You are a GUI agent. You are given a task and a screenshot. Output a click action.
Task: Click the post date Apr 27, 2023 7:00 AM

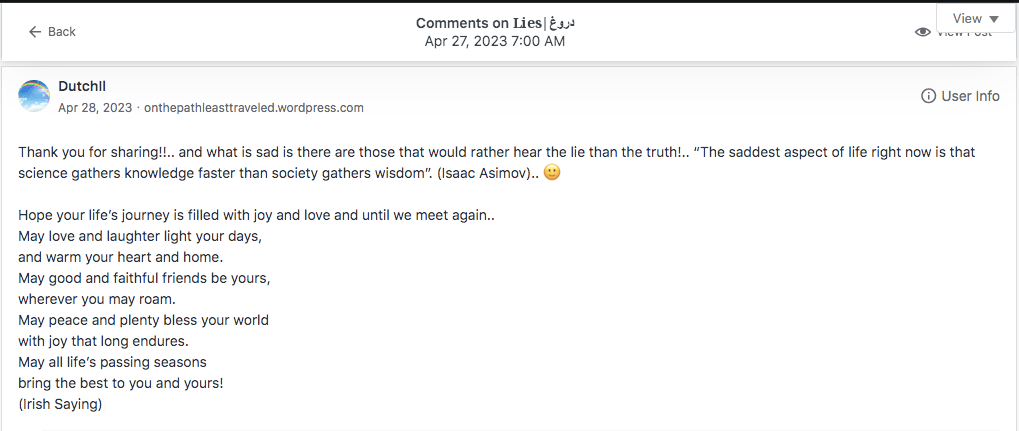[x=495, y=41]
